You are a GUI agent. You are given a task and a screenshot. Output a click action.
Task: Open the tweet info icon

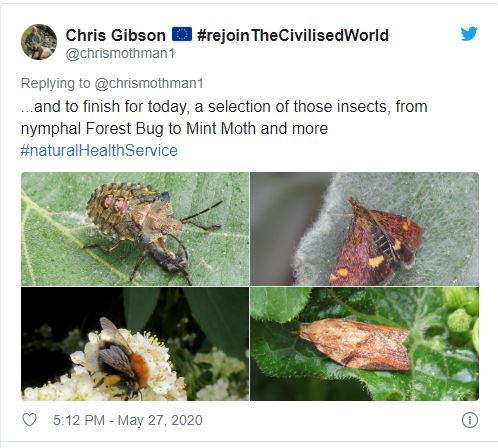[x=470, y=420]
